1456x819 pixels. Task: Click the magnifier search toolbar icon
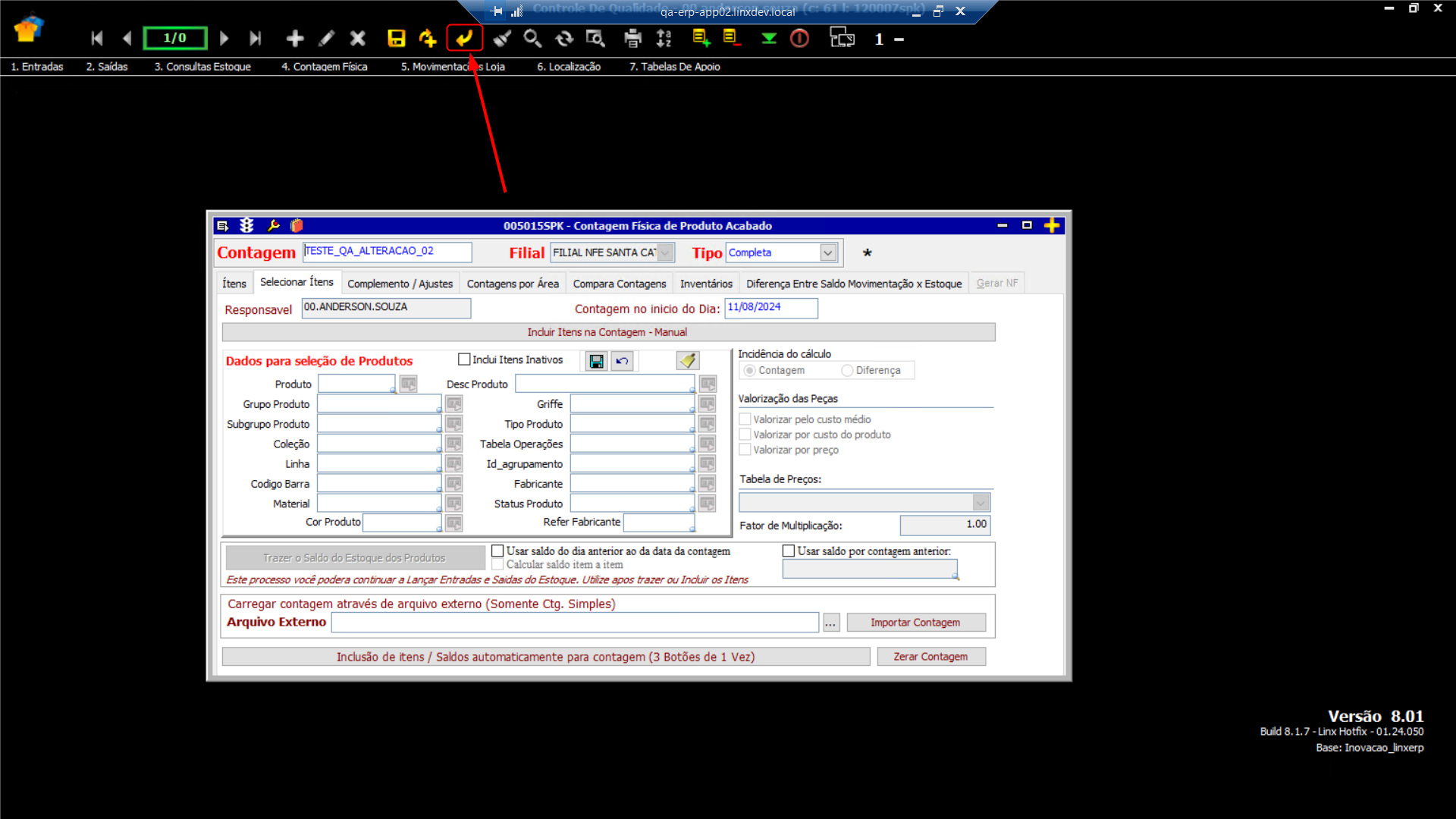coord(532,38)
